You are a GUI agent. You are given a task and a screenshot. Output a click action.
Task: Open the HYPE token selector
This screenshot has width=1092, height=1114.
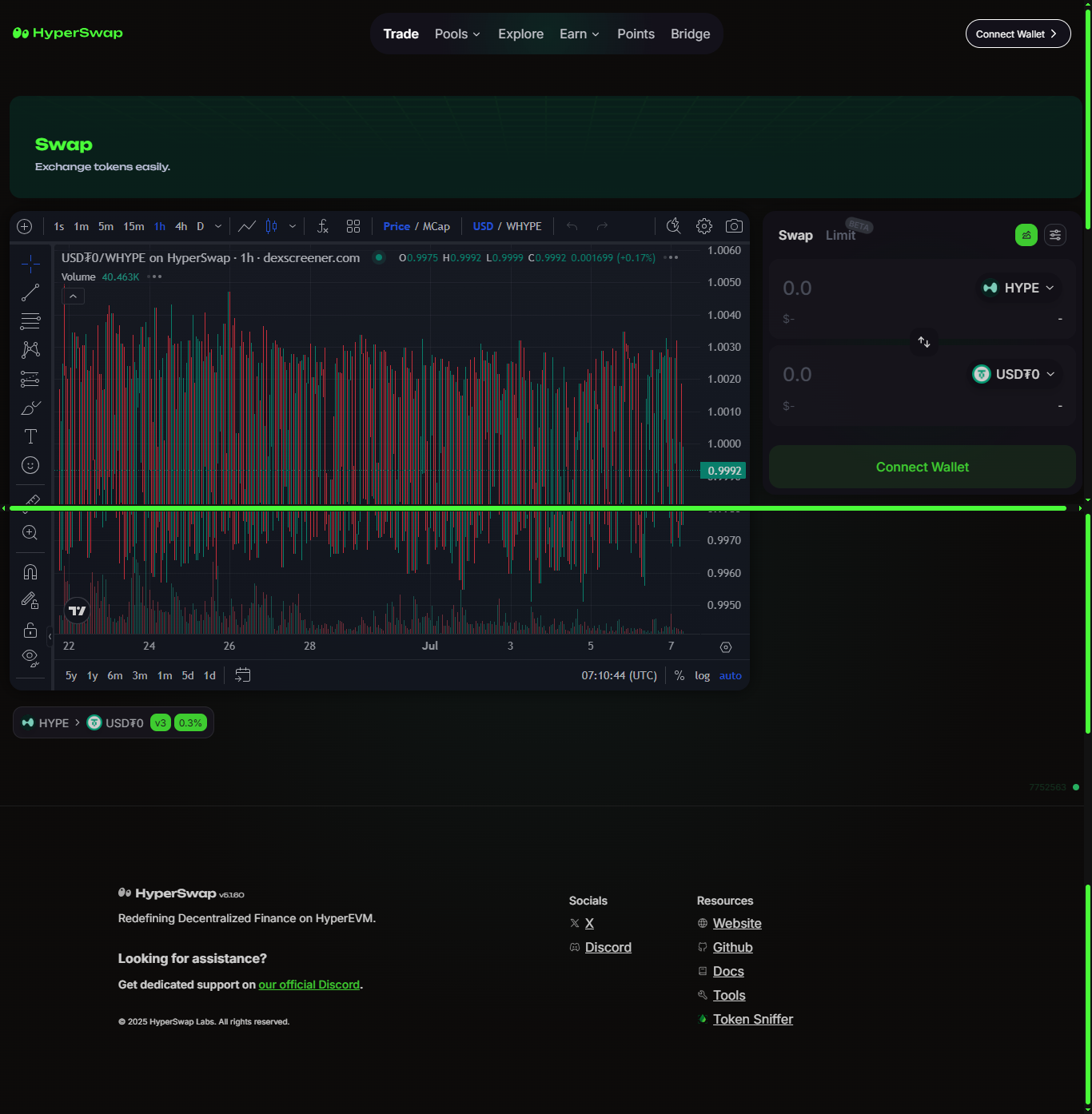point(1018,288)
